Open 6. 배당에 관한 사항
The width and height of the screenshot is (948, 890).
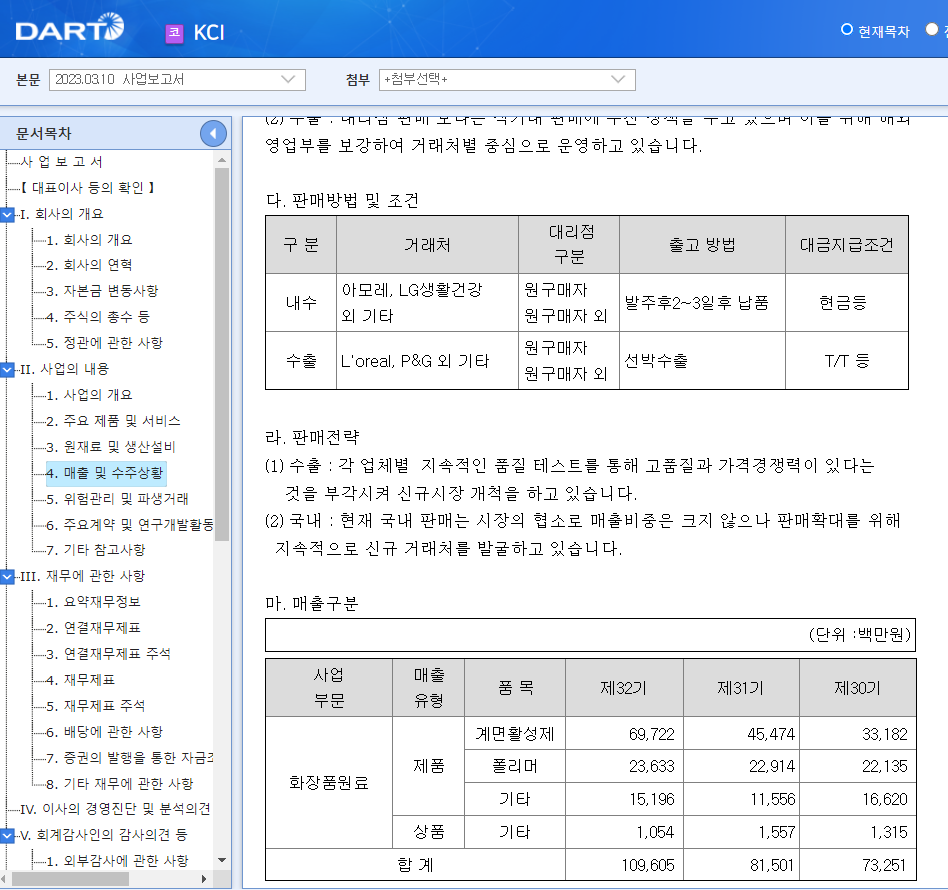click(105, 733)
